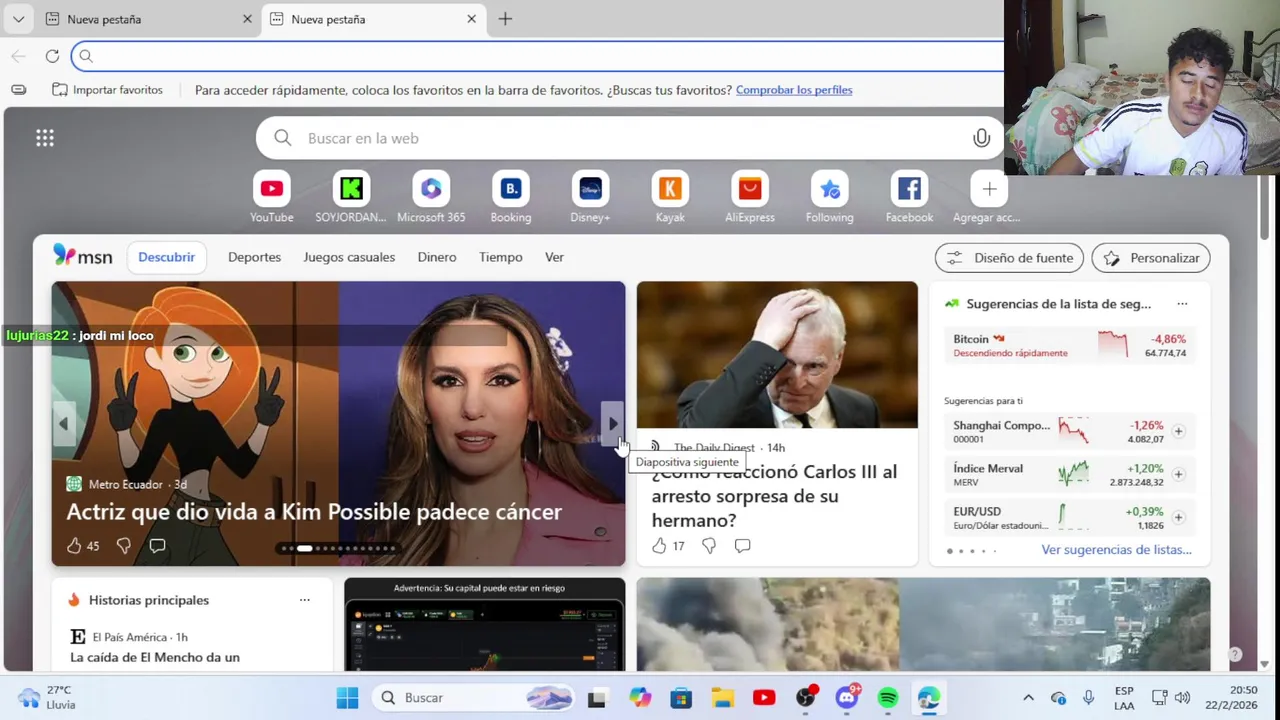This screenshot has height=720, width=1280.
Task: Open Ver sugerencias de listas link
Action: [x=1116, y=550]
